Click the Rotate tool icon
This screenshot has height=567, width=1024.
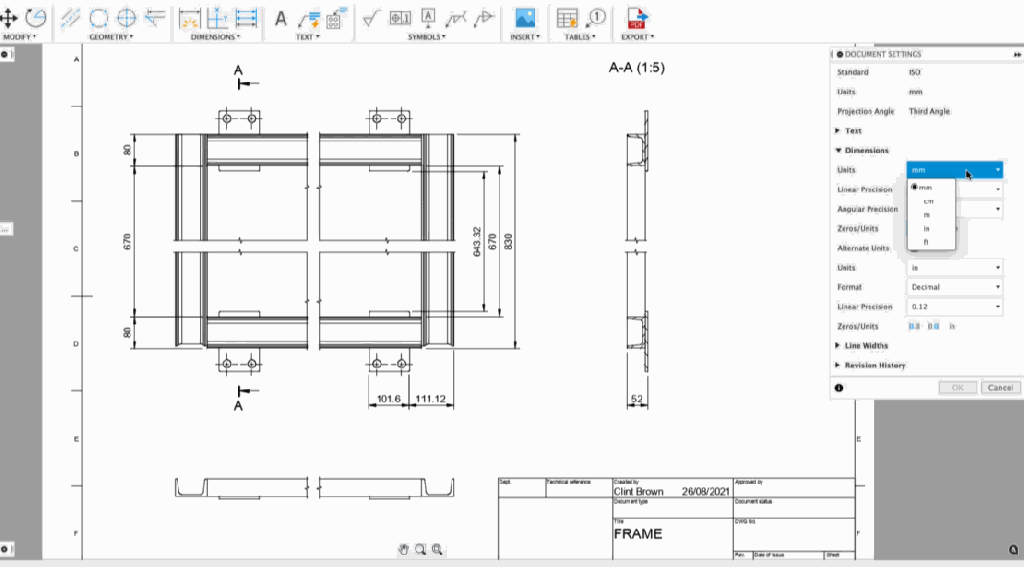click(36, 17)
